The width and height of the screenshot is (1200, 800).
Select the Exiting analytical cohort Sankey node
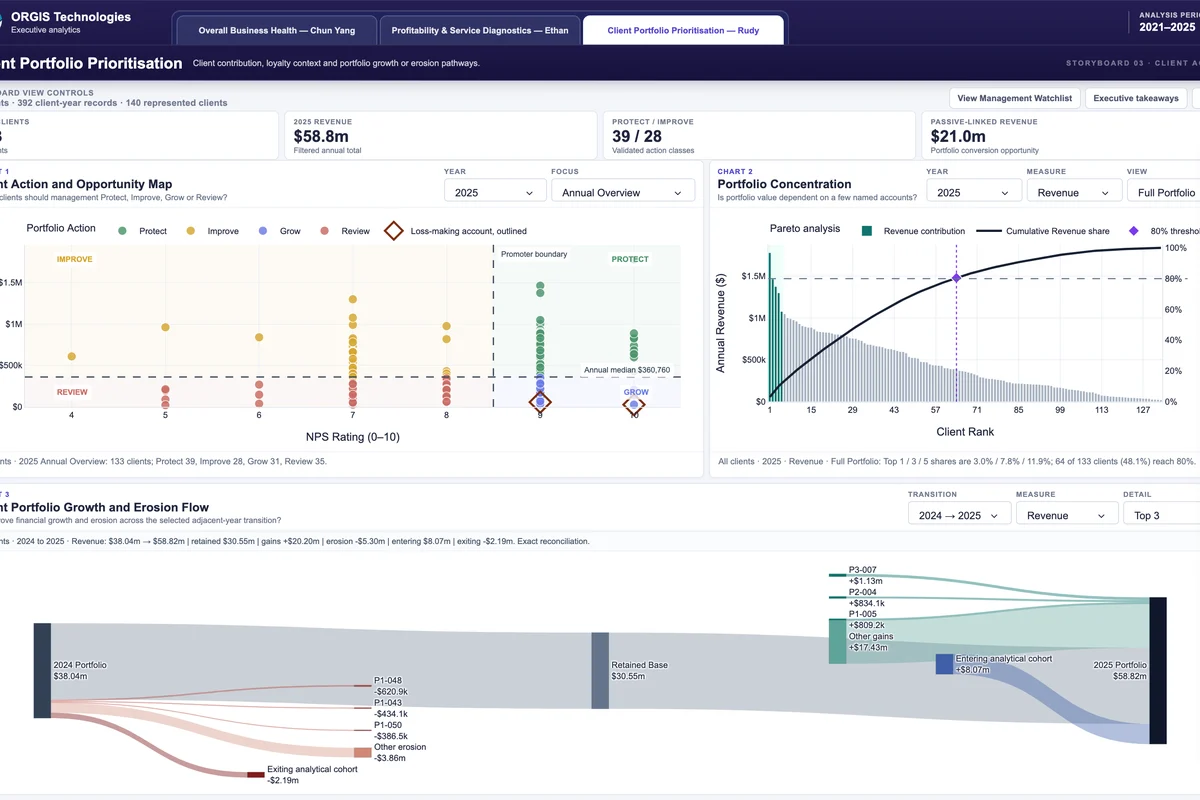[256, 774]
